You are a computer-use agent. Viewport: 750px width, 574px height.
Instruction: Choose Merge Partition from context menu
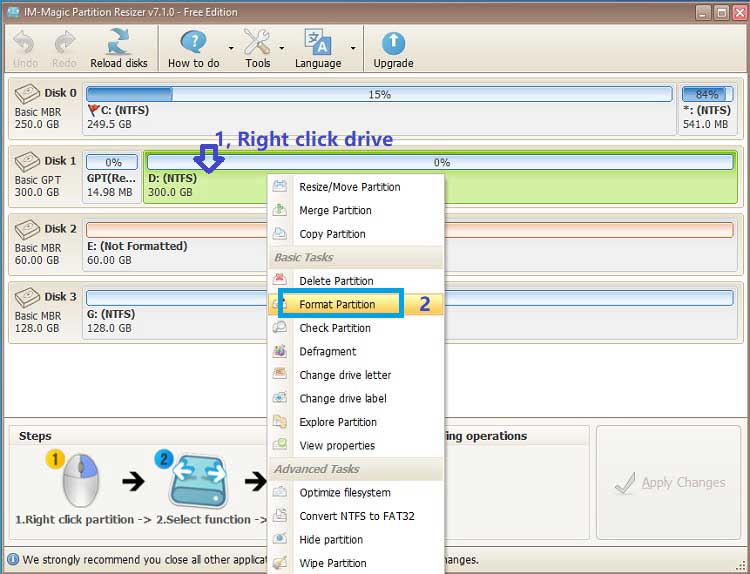click(x=356, y=210)
